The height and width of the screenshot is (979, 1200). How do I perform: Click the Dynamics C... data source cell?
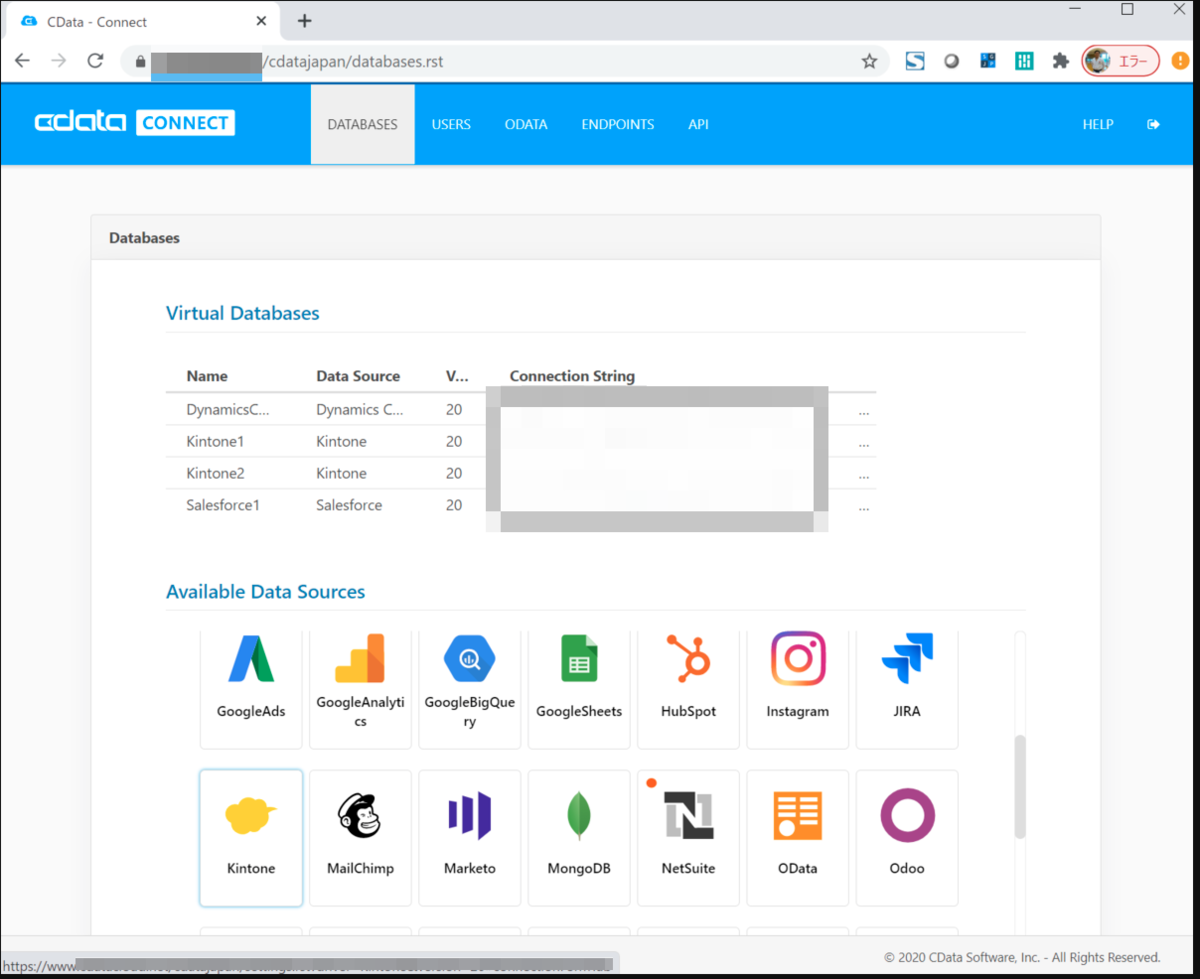click(x=360, y=409)
